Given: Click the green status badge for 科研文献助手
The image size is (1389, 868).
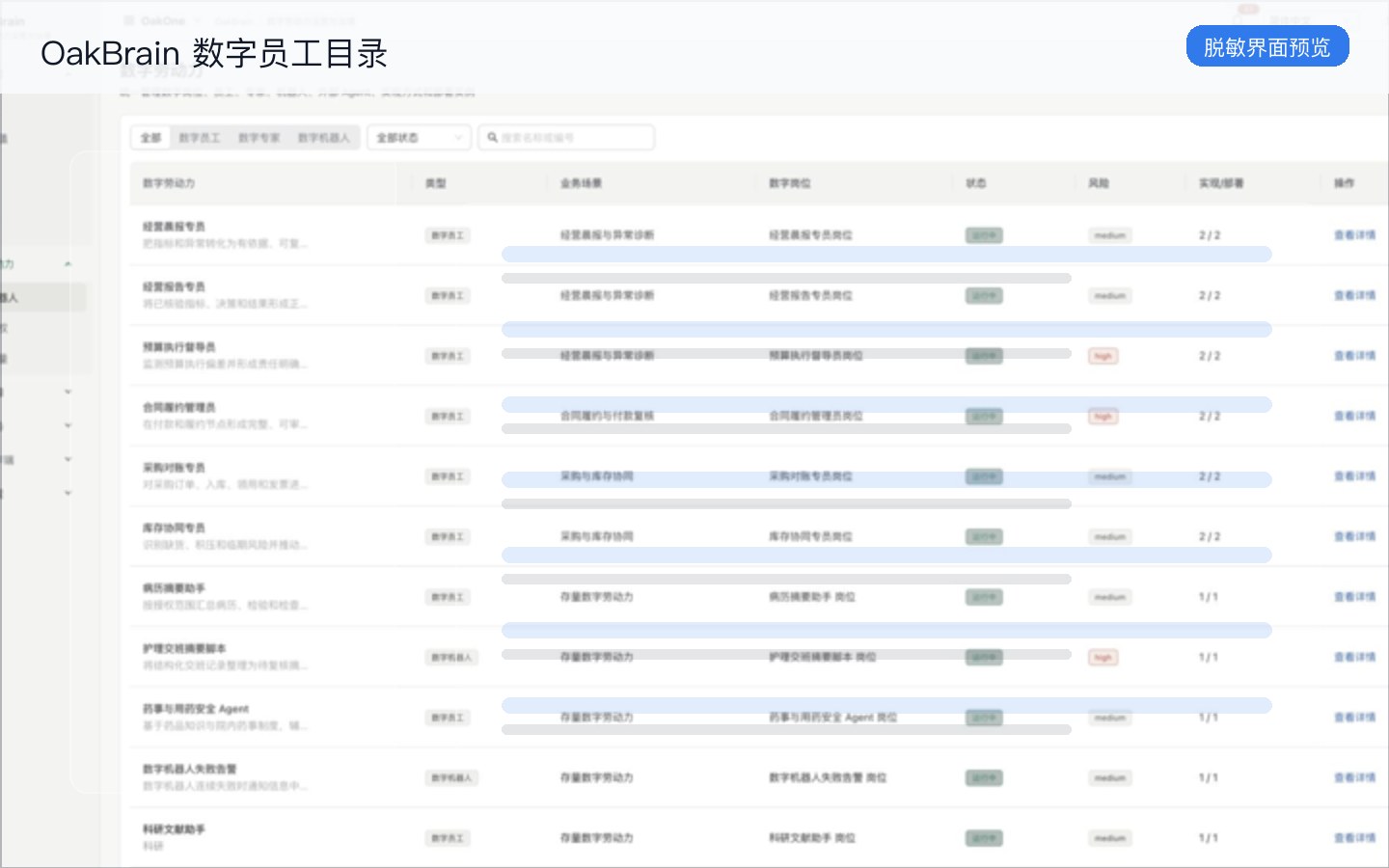Looking at the screenshot, I should tap(984, 838).
